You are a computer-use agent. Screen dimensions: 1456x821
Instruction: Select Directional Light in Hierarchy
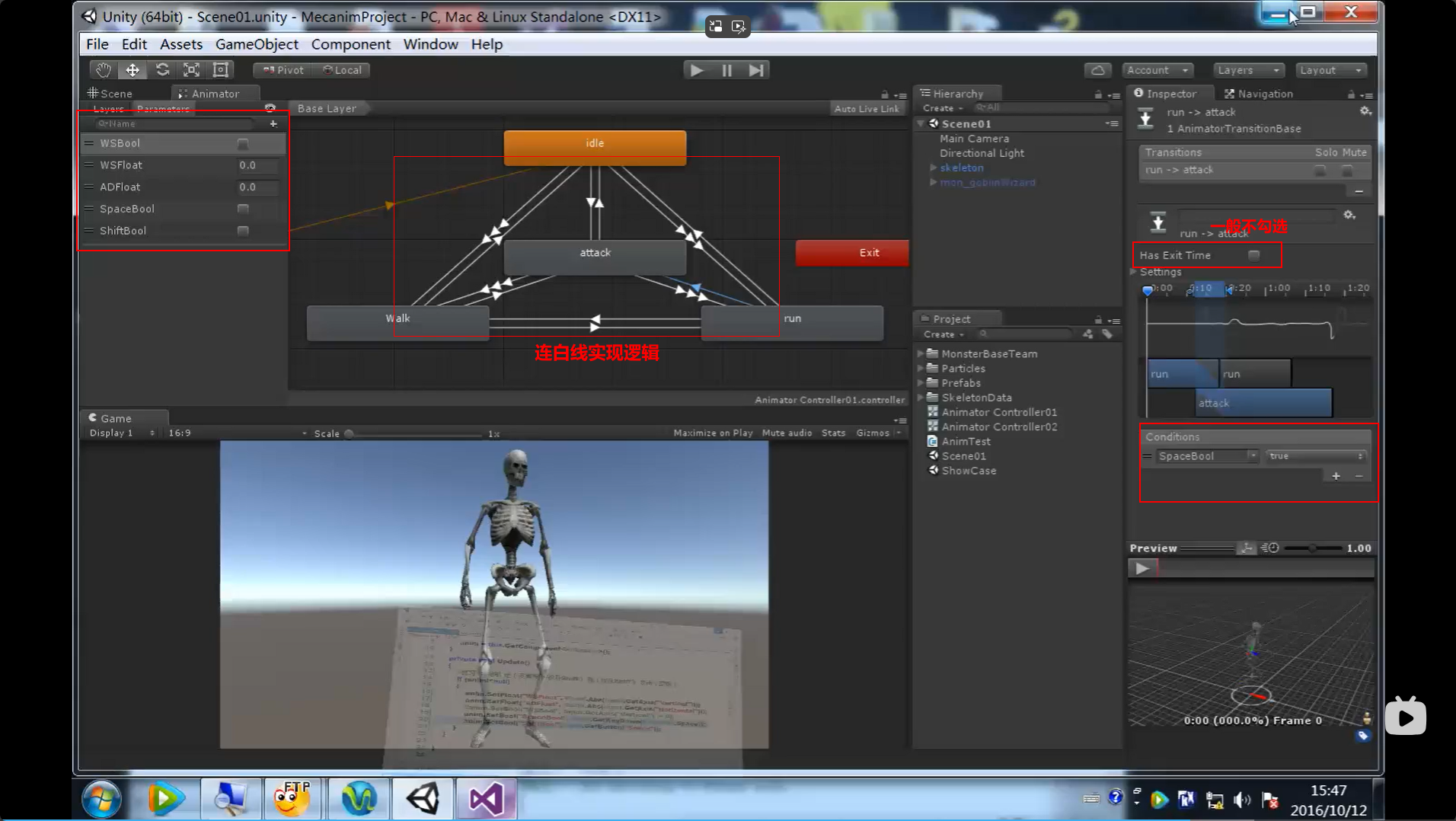982,153
